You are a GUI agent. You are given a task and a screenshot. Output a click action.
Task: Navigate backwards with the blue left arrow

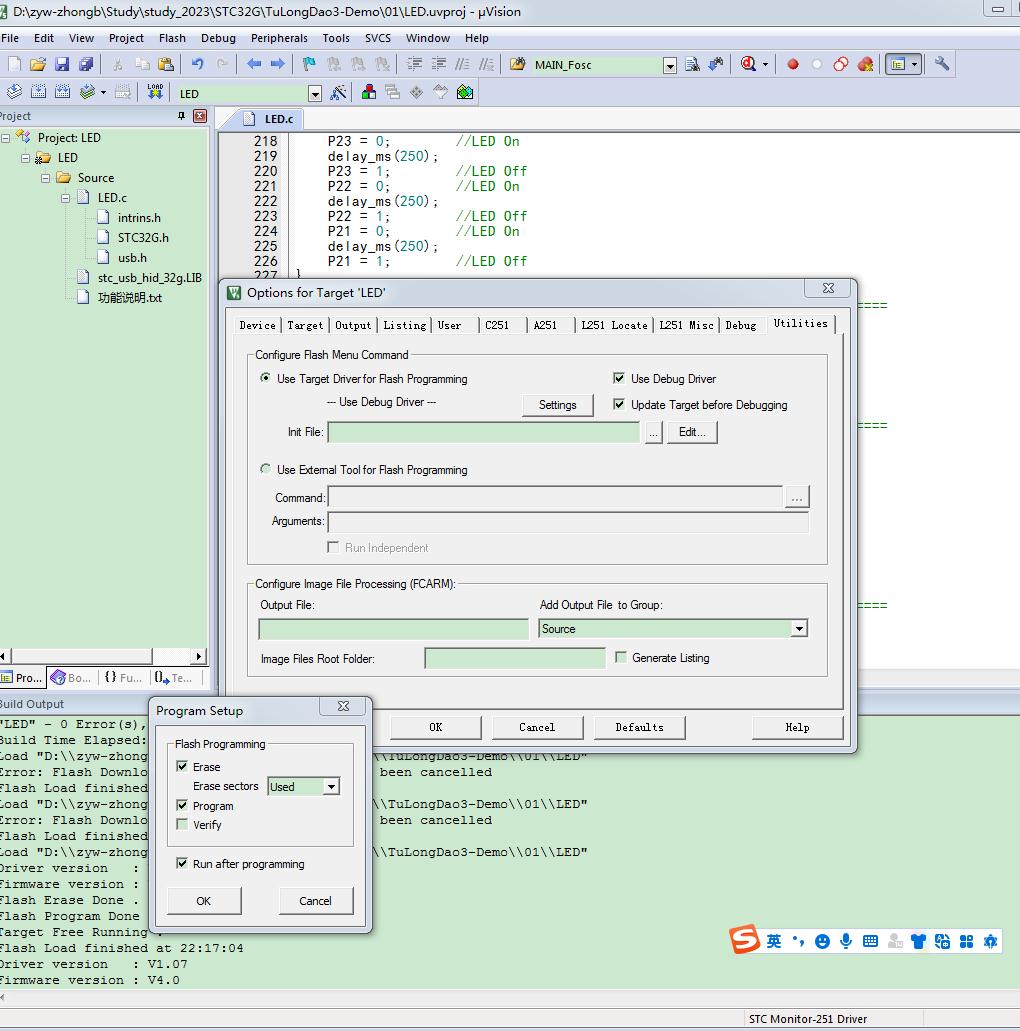tap(253, 64)
